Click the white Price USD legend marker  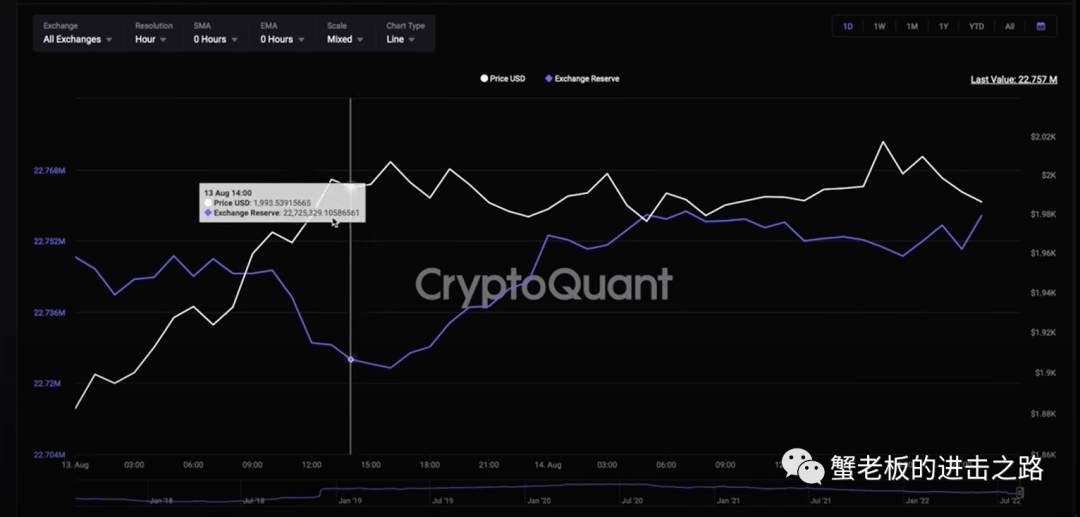point(484,78)
